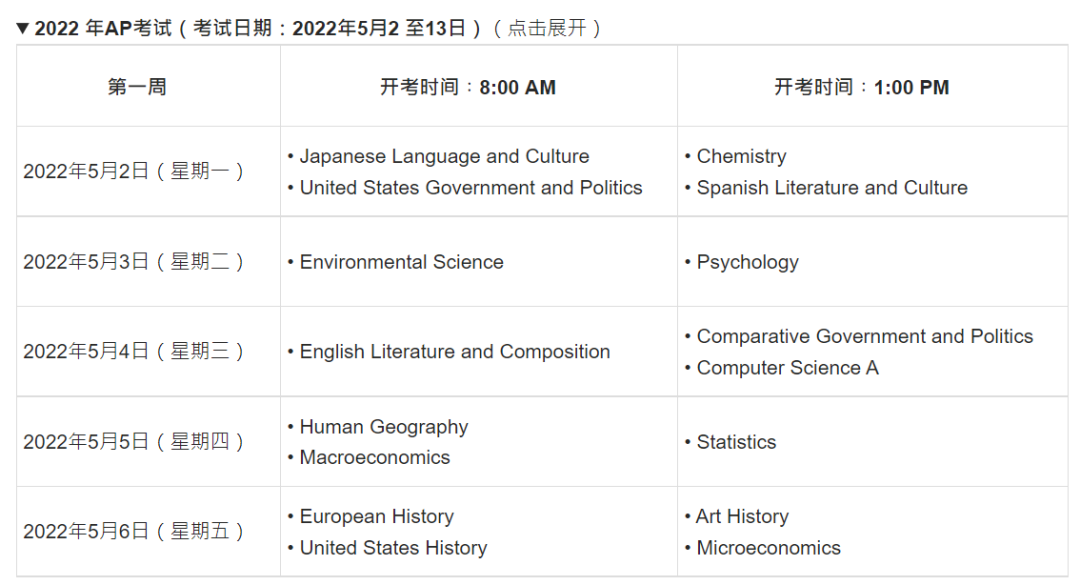The height and width of the screenshot is (585, 1080).
Task: Select the May 2 Monday date cell
Action: click(134, 171)
